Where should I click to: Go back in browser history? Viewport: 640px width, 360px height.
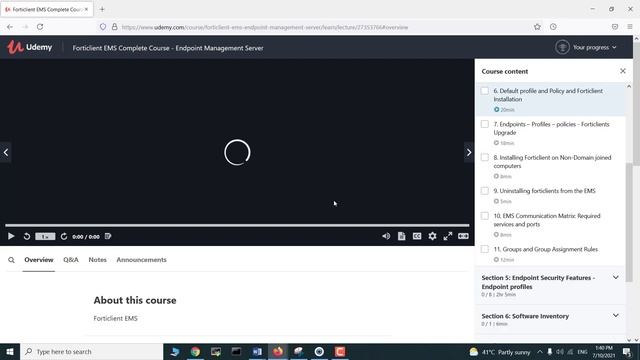10,27
